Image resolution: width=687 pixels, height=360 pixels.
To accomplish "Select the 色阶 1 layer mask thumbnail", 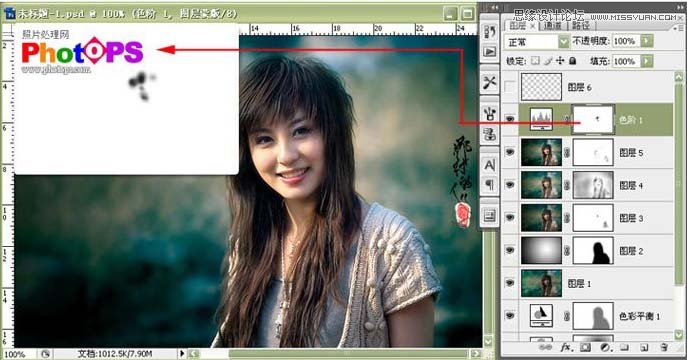I will coord(593,119).
